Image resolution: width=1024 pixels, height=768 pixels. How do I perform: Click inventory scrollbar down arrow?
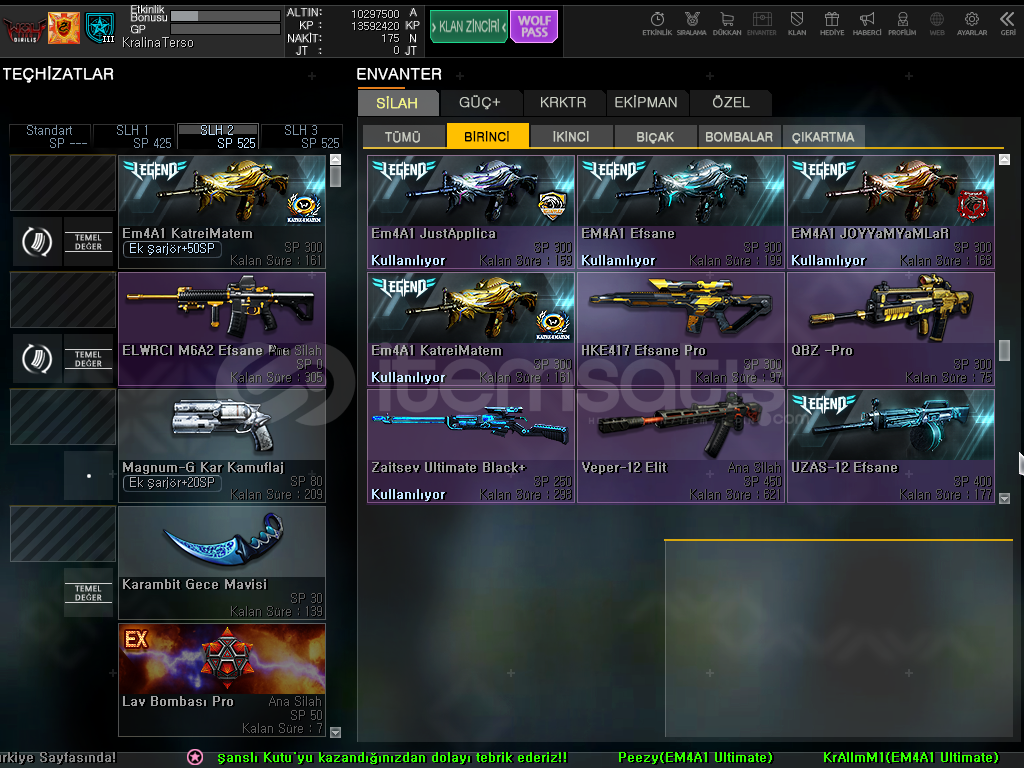tap(1004, 498)
